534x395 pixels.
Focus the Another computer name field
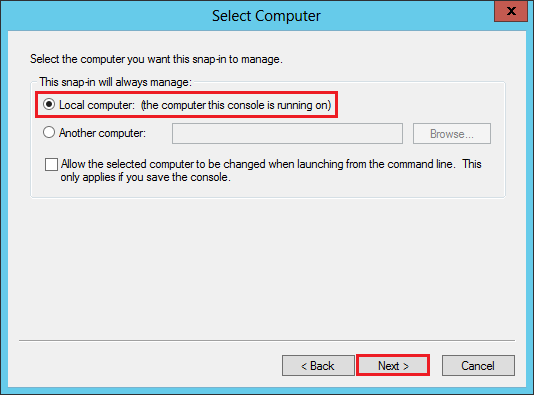tap(287, 133)
